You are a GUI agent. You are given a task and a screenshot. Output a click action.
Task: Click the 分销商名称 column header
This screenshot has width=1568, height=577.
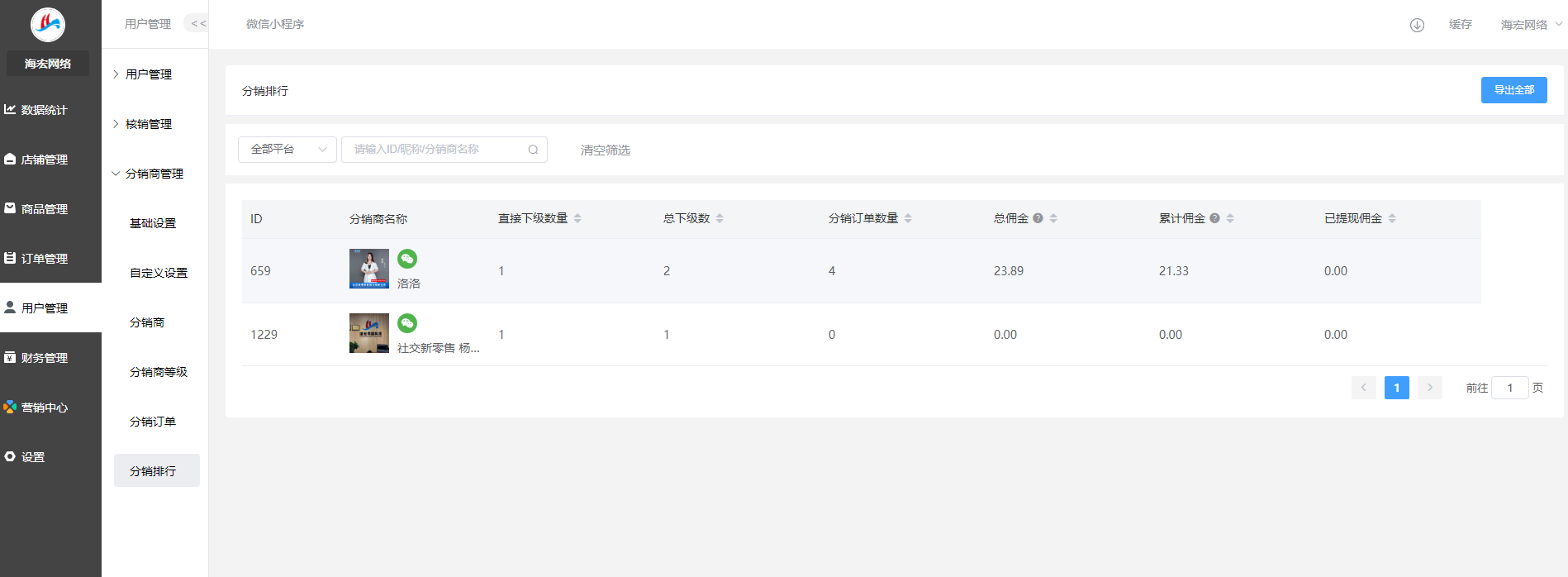(378, 219)
